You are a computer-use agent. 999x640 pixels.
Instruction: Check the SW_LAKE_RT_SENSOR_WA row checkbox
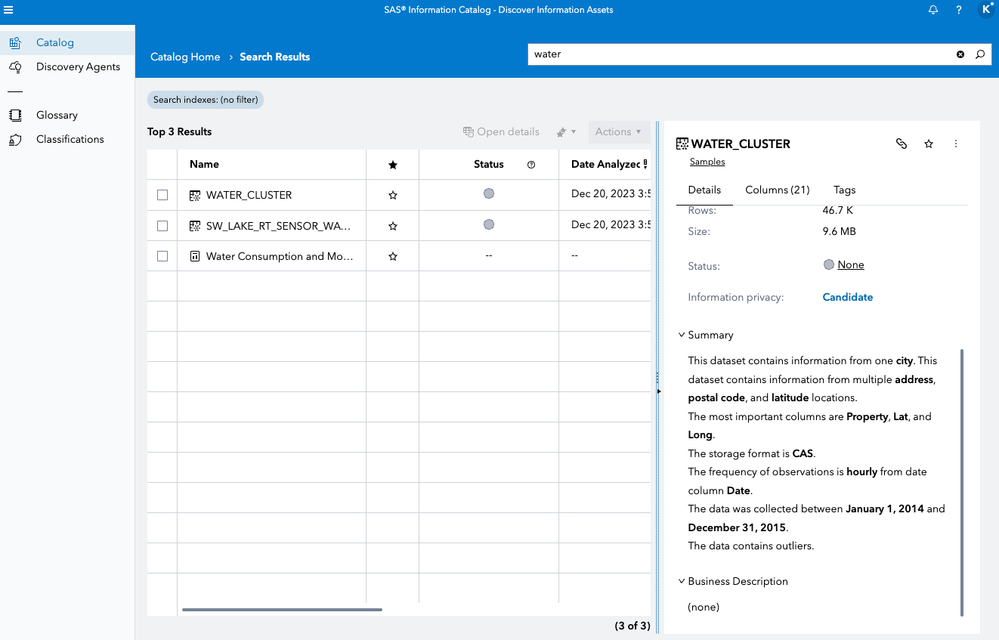coord(162,225)
